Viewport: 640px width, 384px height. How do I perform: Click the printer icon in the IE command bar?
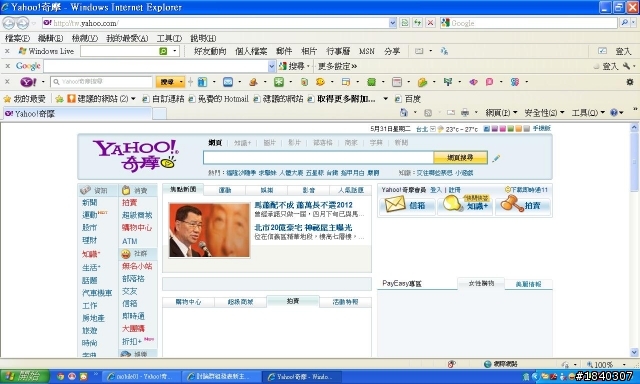pyautogui.click(x=464, y=112)
